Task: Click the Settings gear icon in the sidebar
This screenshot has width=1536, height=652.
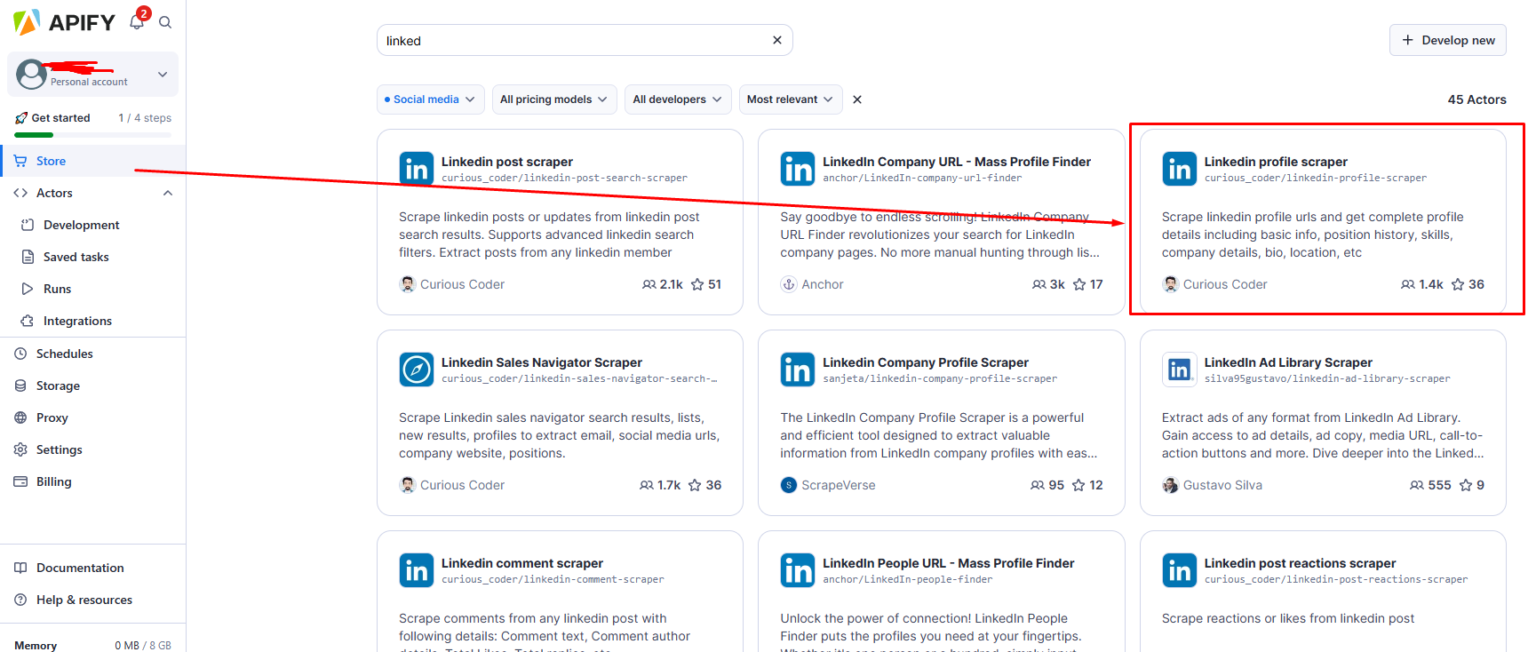Action: tap(21, 449)
